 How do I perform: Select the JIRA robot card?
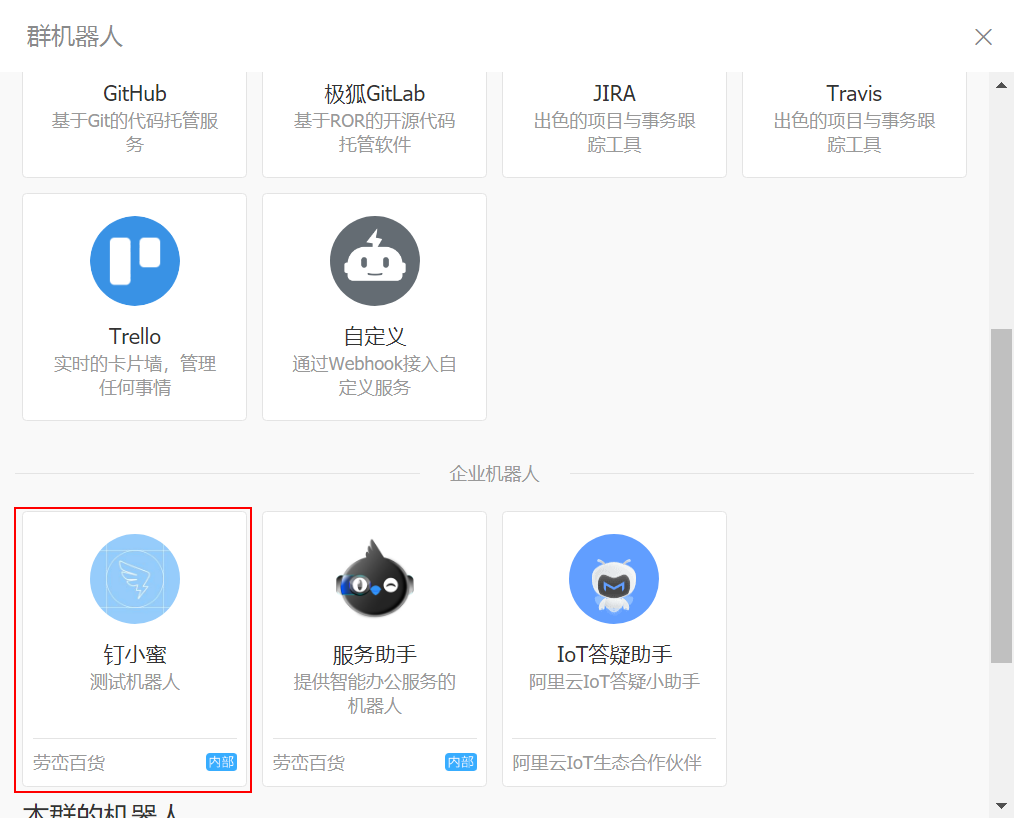[x=614, y=120]
